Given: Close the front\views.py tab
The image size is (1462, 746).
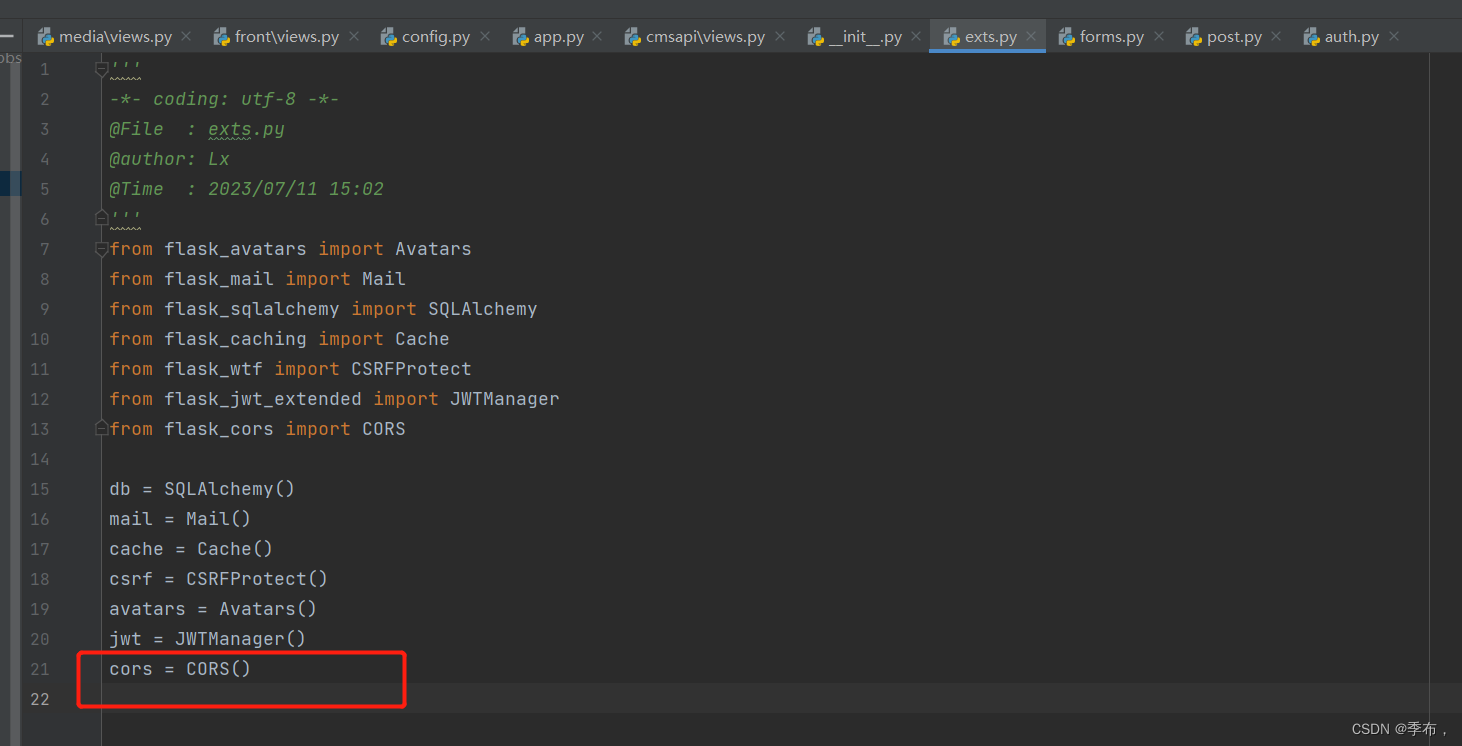Looking at the screenshot, I should (353, 36).
